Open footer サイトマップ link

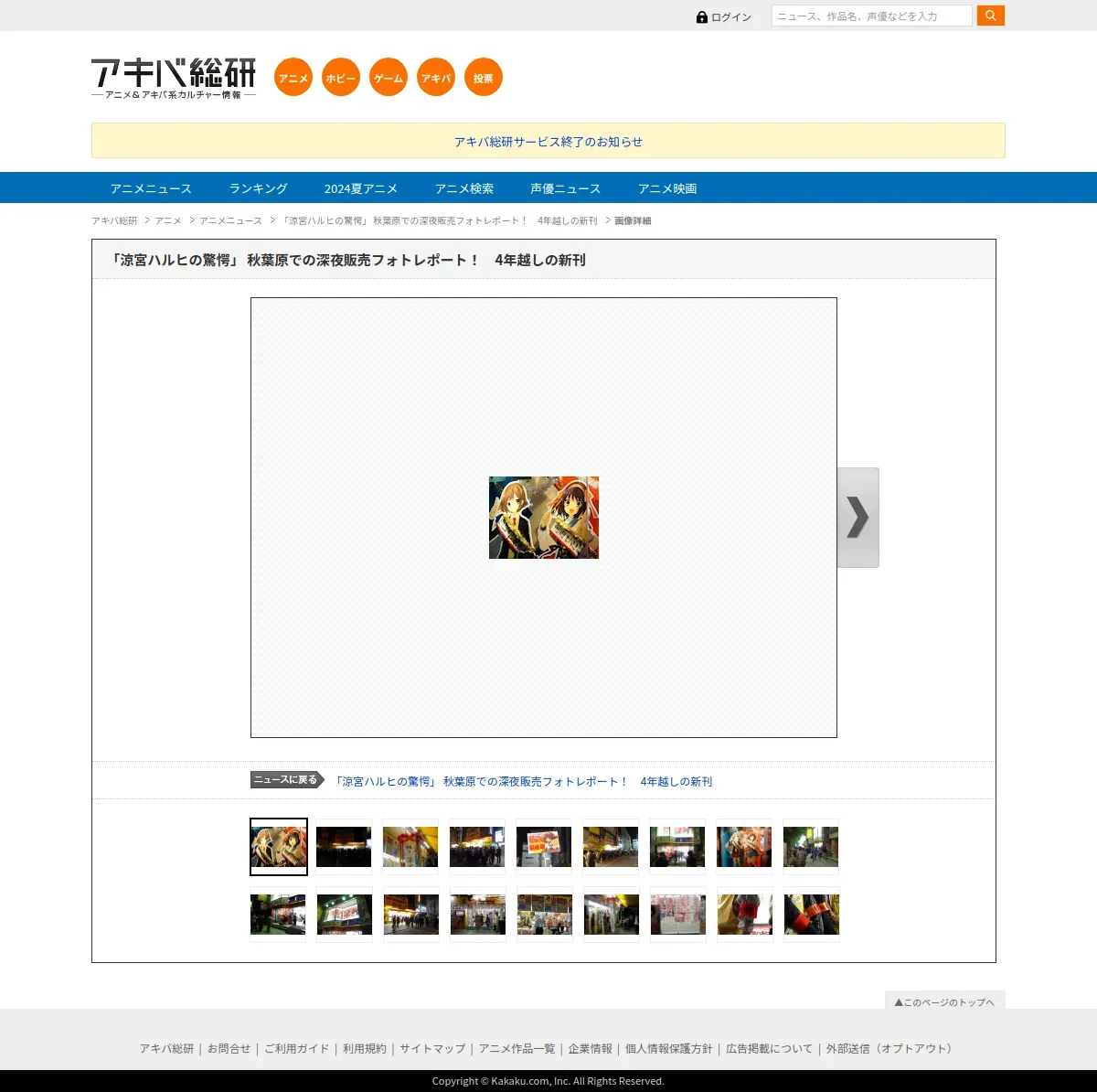point(432,1048)
